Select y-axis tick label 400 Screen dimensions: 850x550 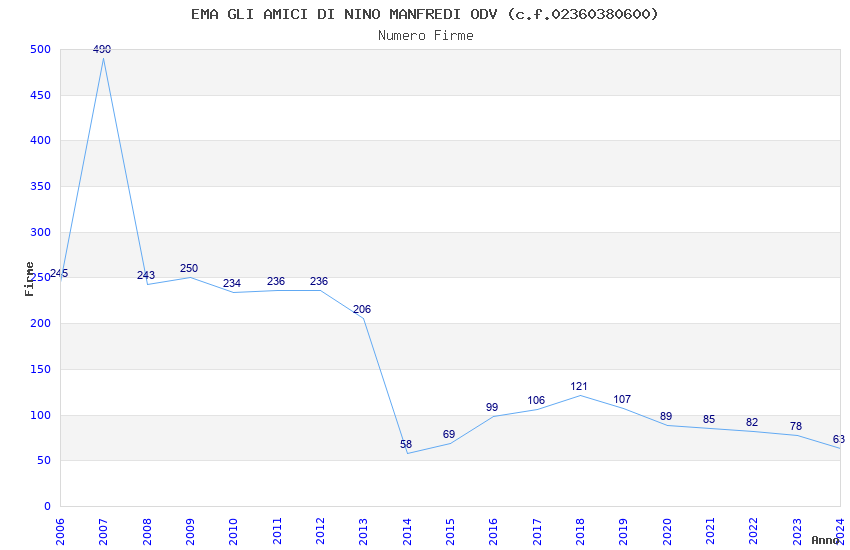click(x=41, y=140)
